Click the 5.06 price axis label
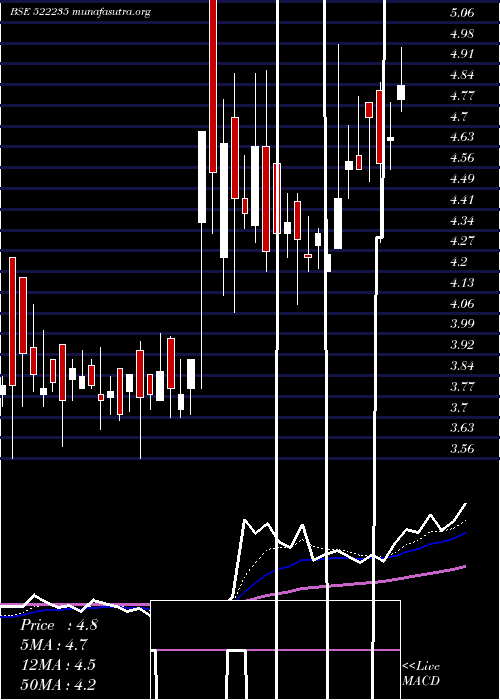The height and width of the screenshot is (700, 500). pyautogui.click(x=462, y=13)
